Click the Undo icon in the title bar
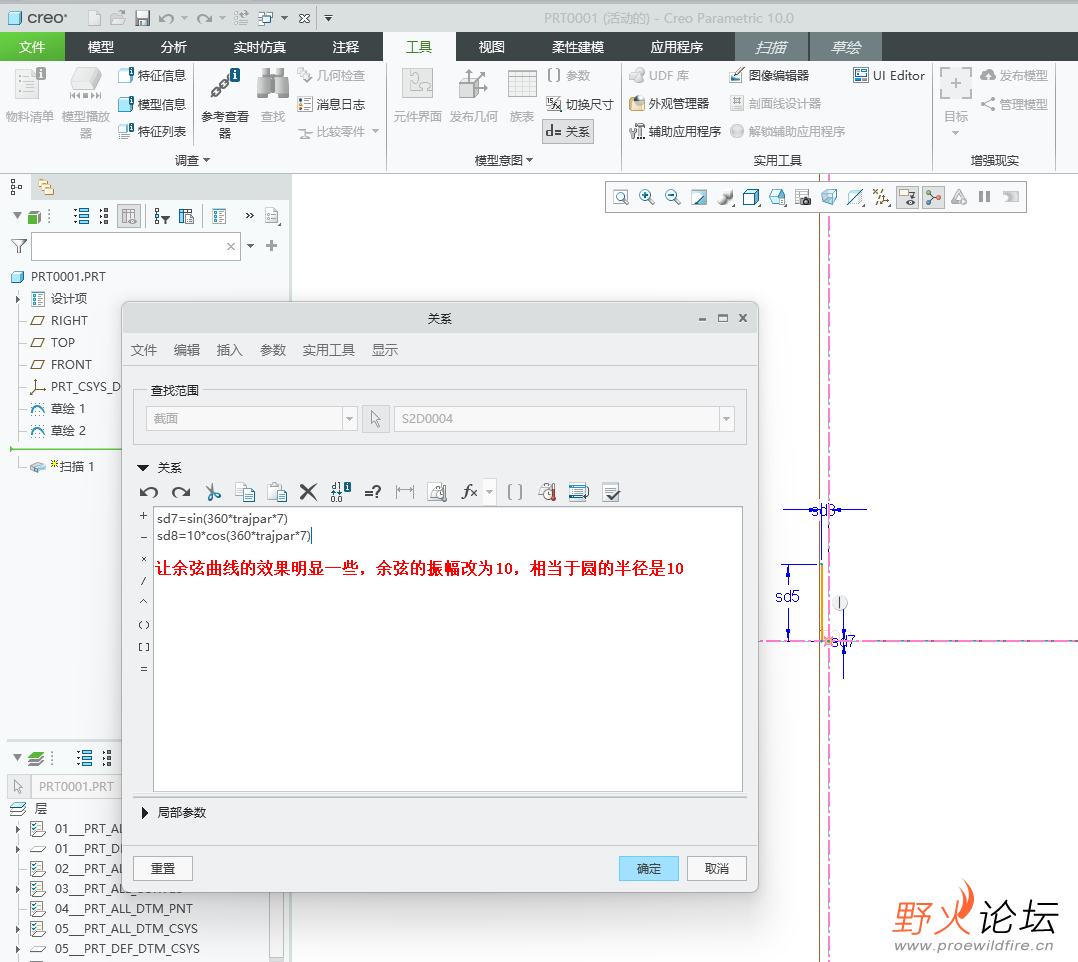The image size is (1078, 962). tap(166, 19)
